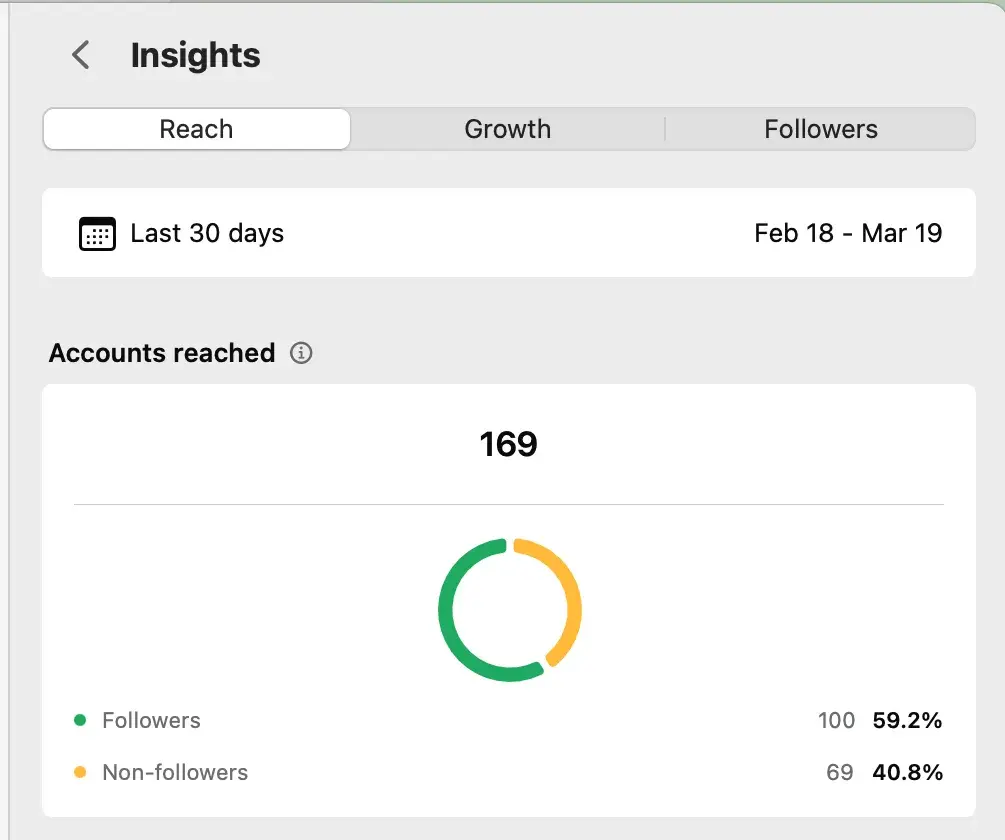Click the total 169 accounts reached value

click(x=508, y=444)
